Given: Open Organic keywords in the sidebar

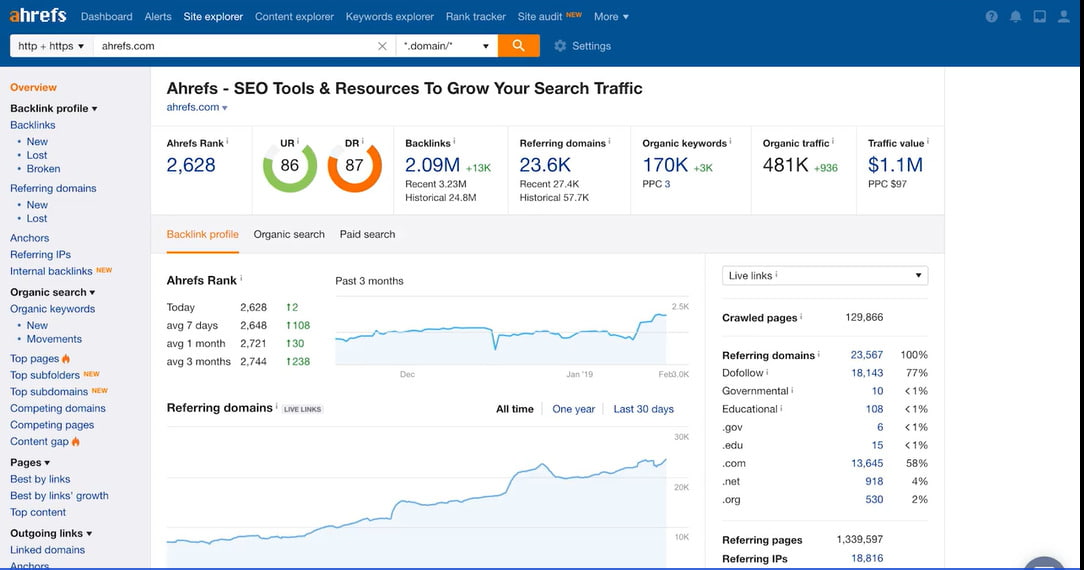Looking at the screenshot, I should tap(53, 309).
